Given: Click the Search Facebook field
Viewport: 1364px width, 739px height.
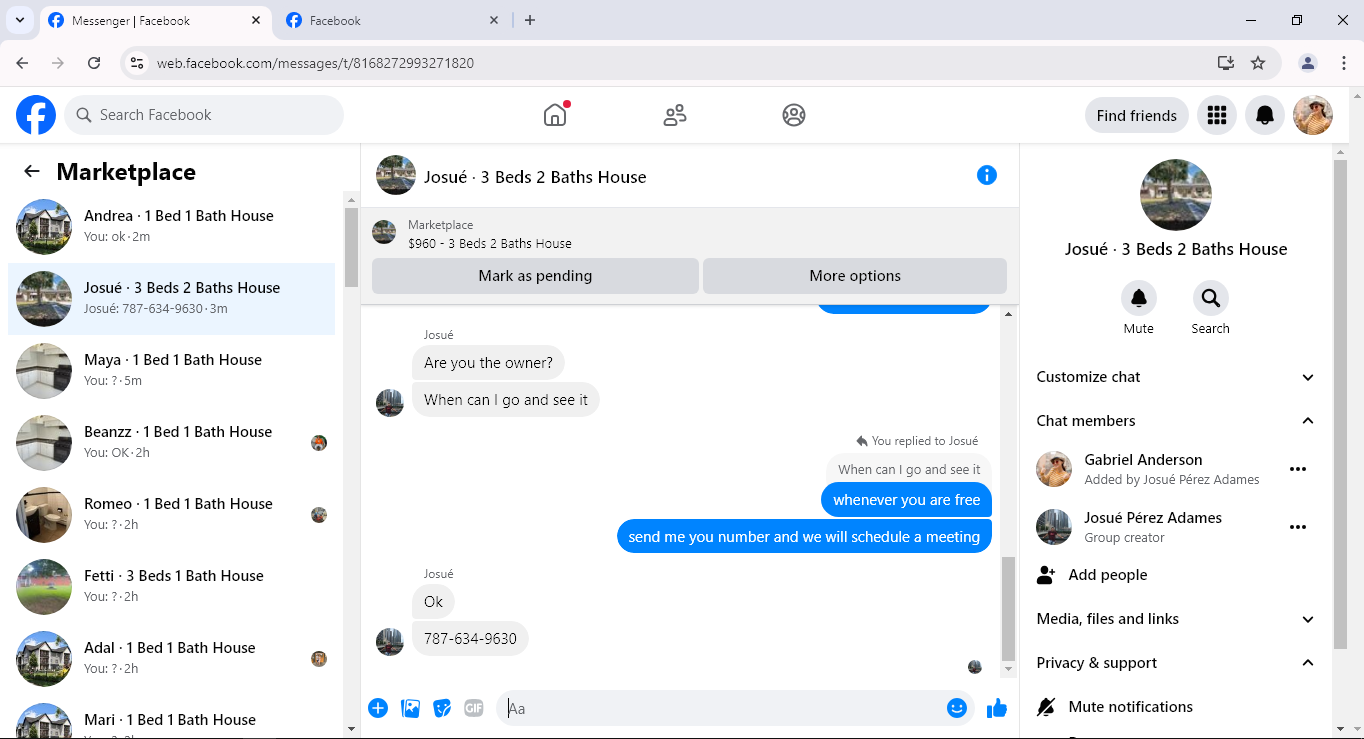Looking at the screenshot, I should 204,115.
